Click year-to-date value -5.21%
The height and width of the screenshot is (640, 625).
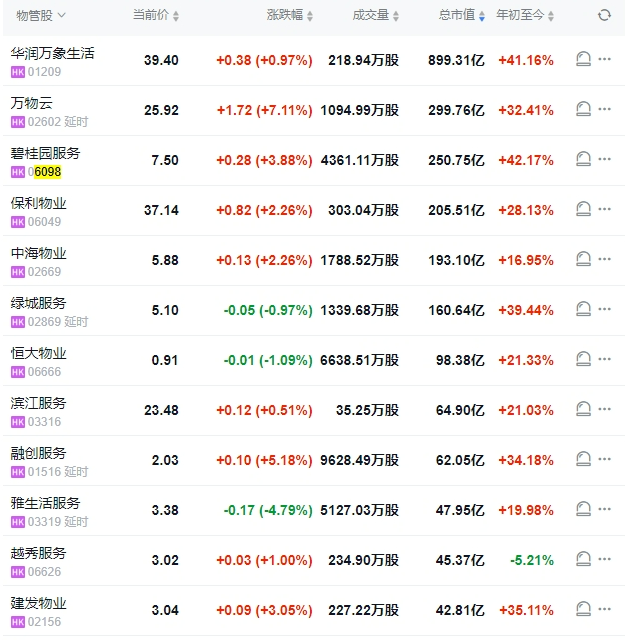pyautogui.click(x=532, y=560)
